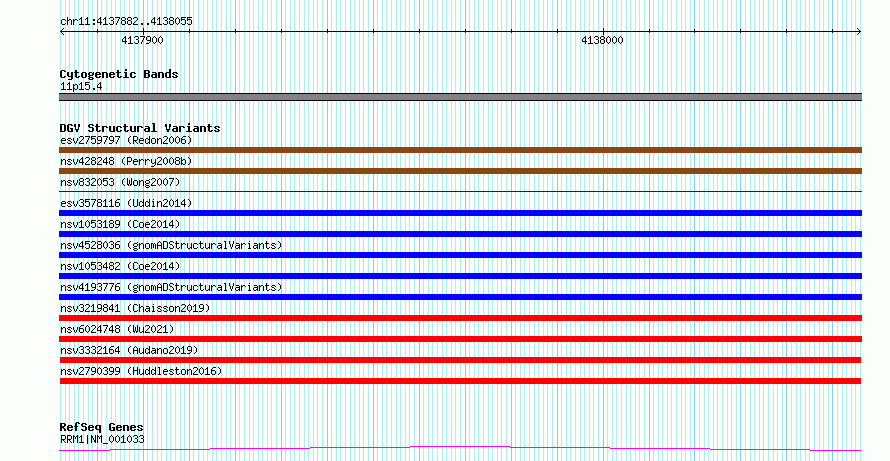Select the thin blue nsv832053 variant line
The image size is (890, 461).
[460, 192]
